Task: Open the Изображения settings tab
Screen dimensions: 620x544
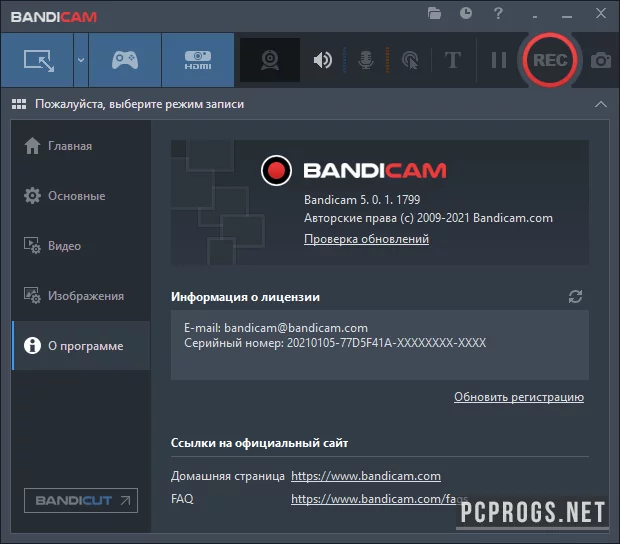Action: coord(81,296)
